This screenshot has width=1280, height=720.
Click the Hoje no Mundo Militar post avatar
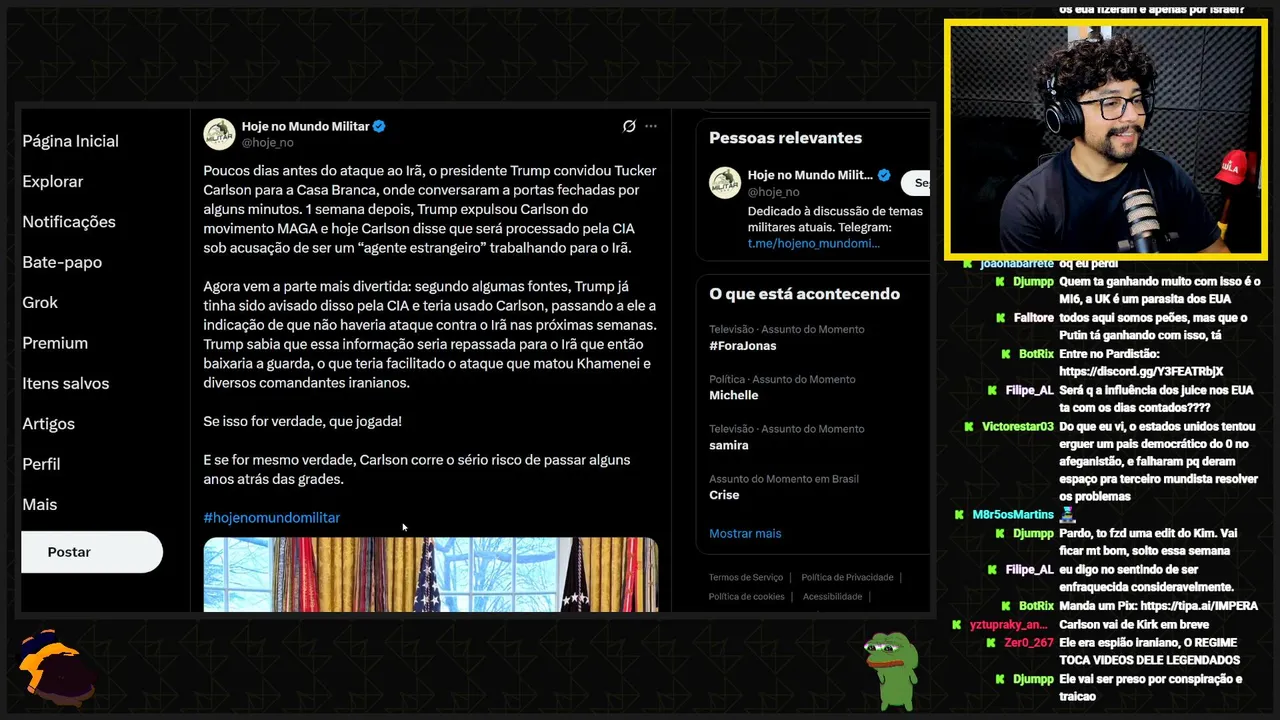click(x=219, y=134)
